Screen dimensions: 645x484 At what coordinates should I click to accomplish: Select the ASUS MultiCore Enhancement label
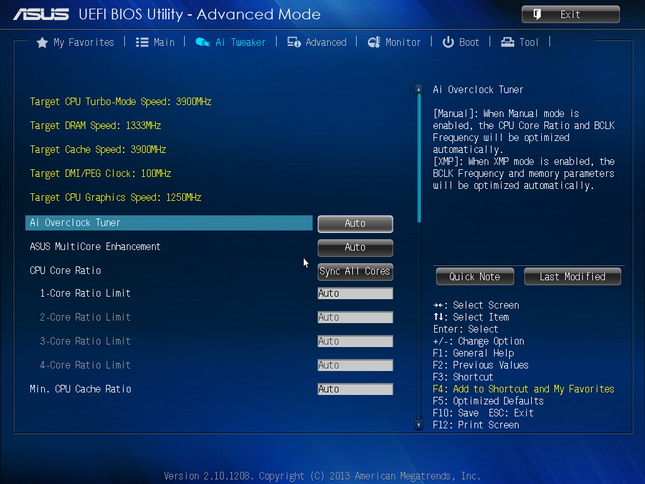(95, 247)
